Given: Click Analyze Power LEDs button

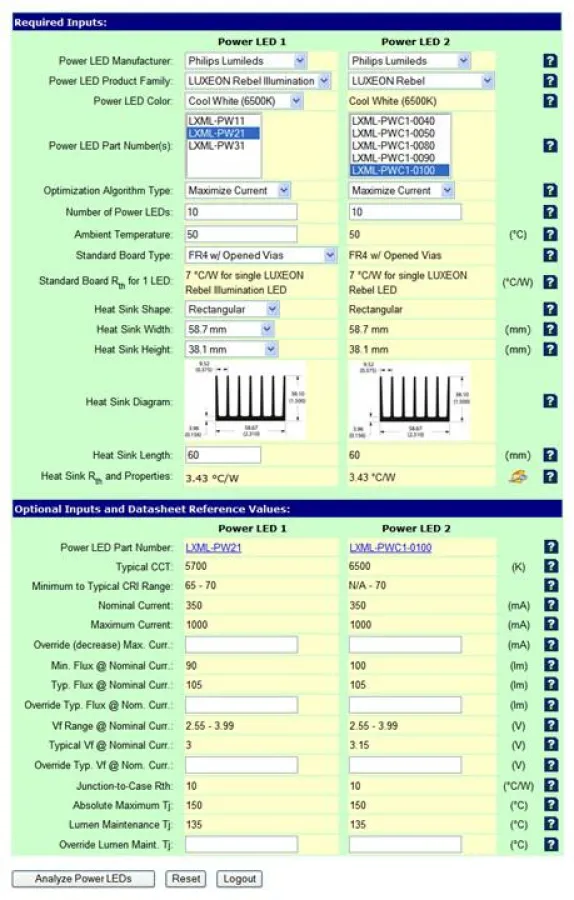Looking at the screenshot, I should point(83,879).
